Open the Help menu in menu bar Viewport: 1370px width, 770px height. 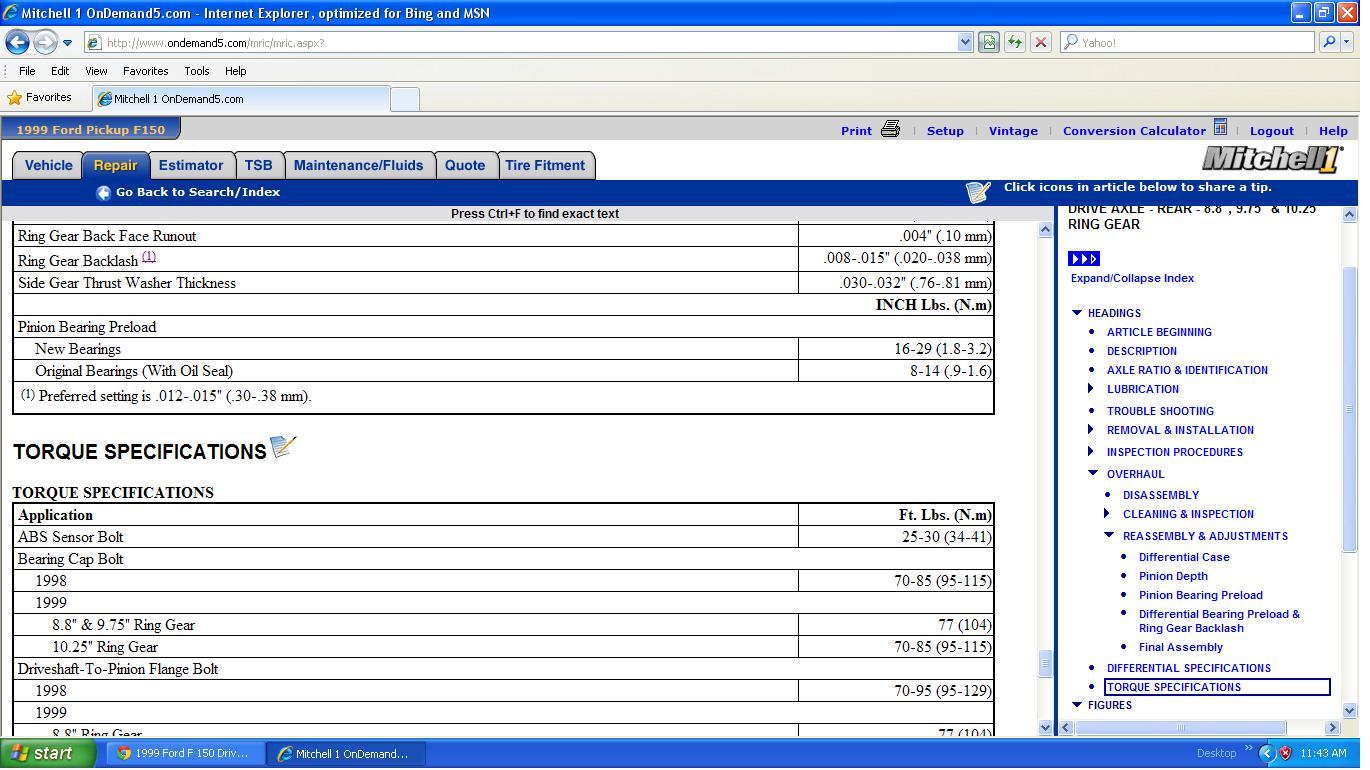point(235,71)
